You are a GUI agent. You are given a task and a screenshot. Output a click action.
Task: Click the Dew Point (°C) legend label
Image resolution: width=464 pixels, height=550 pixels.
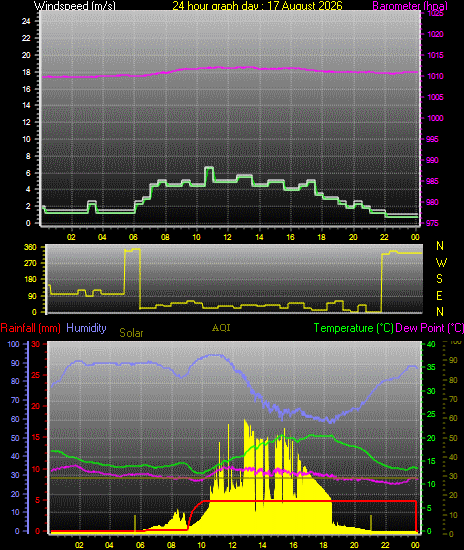click(x=430, y=328)
